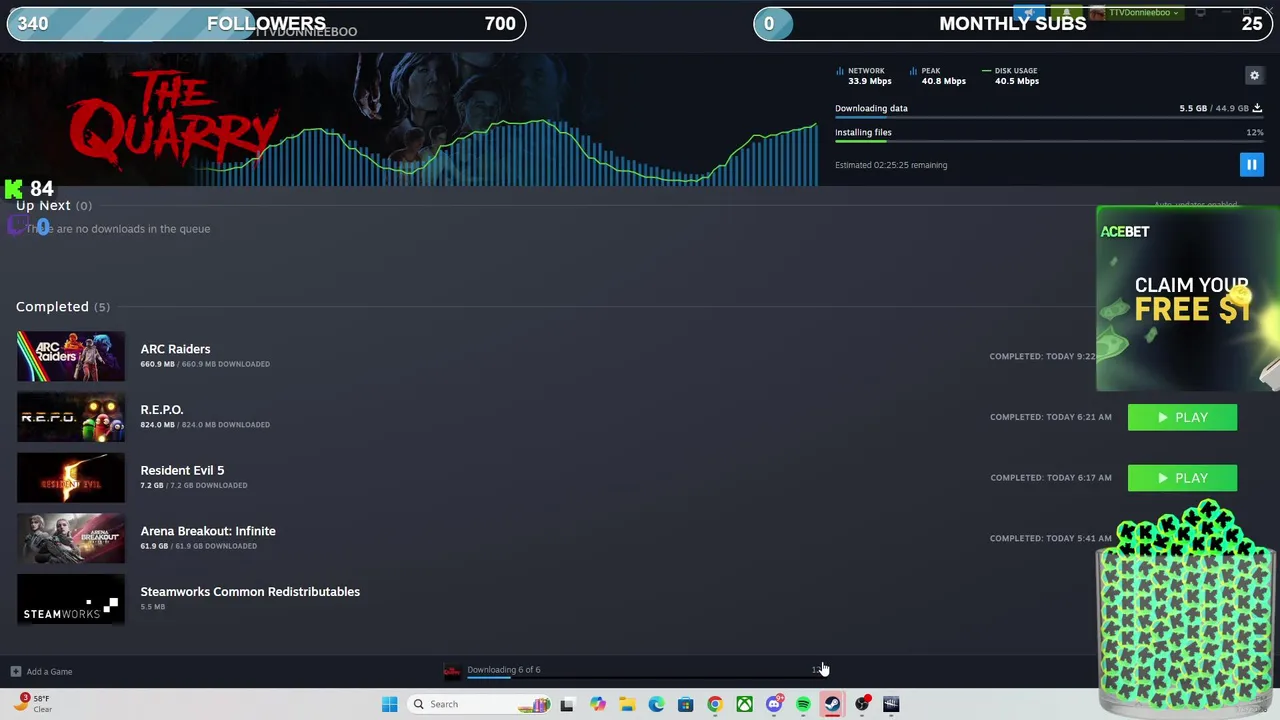Click the Add a Game button
Screen dimensions: 1280x720
click(41, 671)
